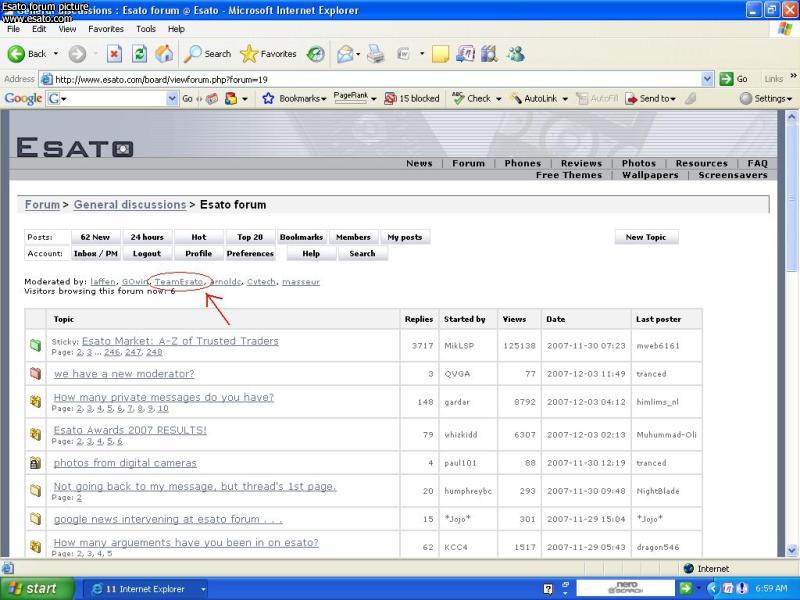The height and width of the screenshot is (600, 800).
Task: Click the browser address field
Action: (x=377, y=79)
